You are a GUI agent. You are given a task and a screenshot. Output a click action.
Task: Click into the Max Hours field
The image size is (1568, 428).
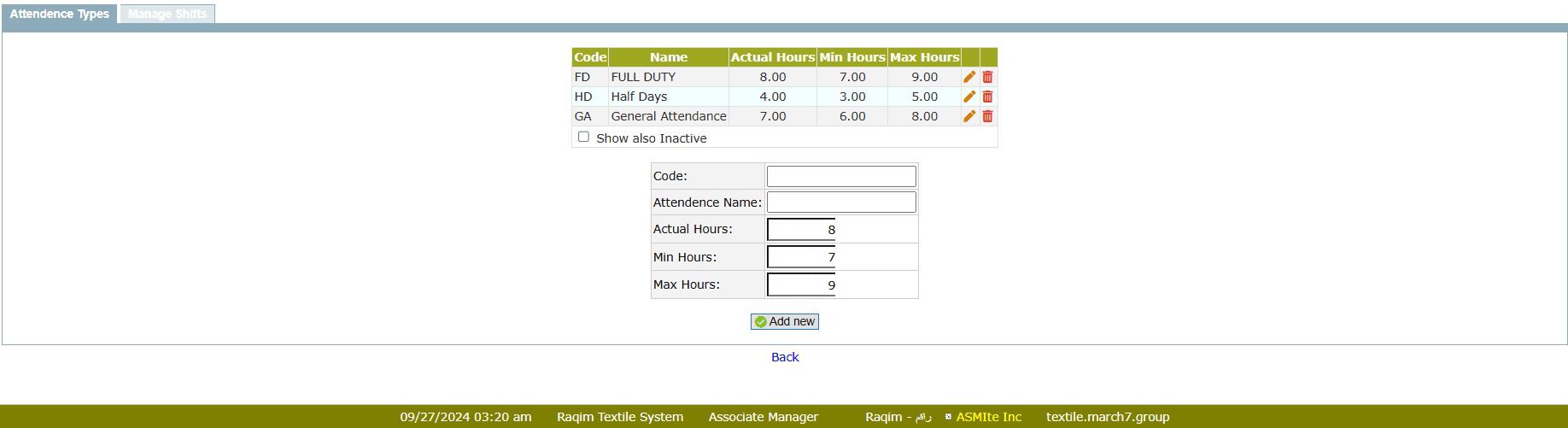pos(801,284)
